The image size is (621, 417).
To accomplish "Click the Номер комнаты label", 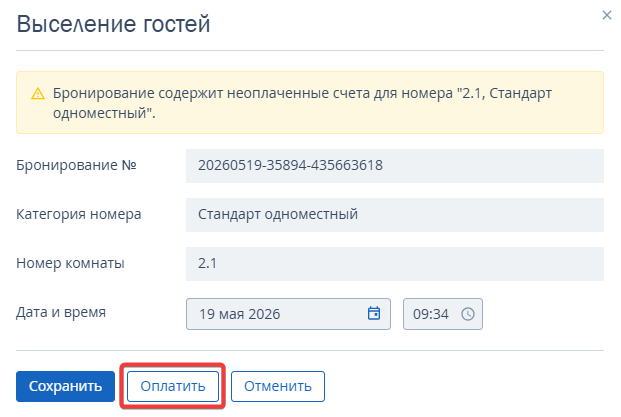I will (x=70, y=263).
